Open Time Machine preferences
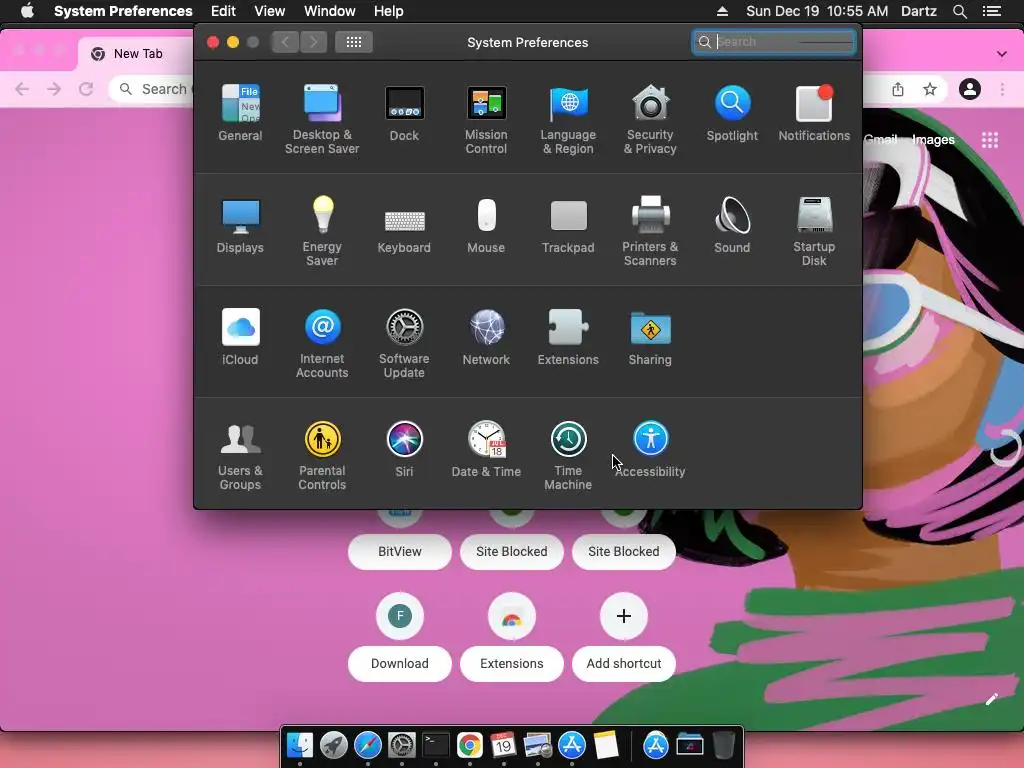The image size is (1024, 768). pos(568,456)
